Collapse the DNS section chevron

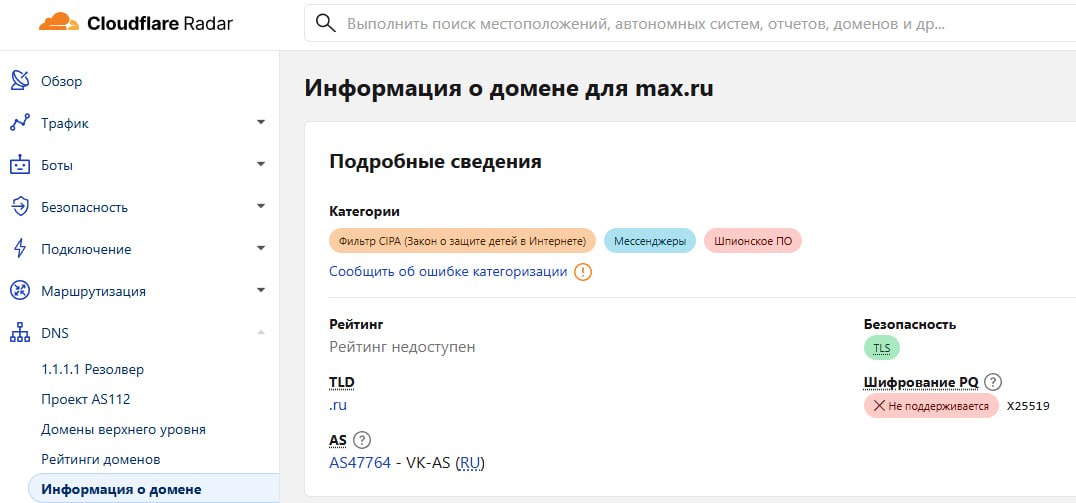point(261,333)
